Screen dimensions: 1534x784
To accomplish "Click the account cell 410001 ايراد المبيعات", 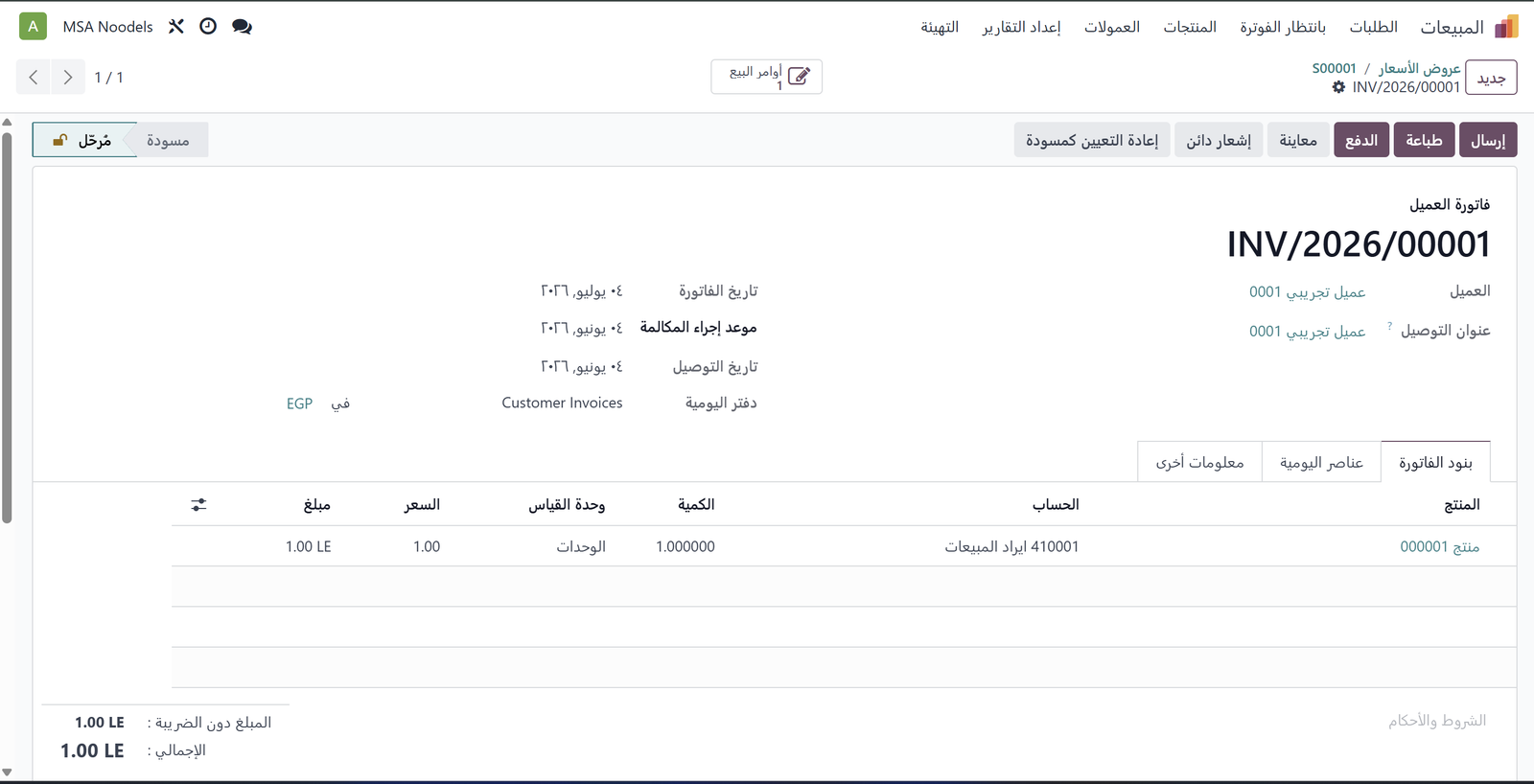I will [x=1011, y=546].
